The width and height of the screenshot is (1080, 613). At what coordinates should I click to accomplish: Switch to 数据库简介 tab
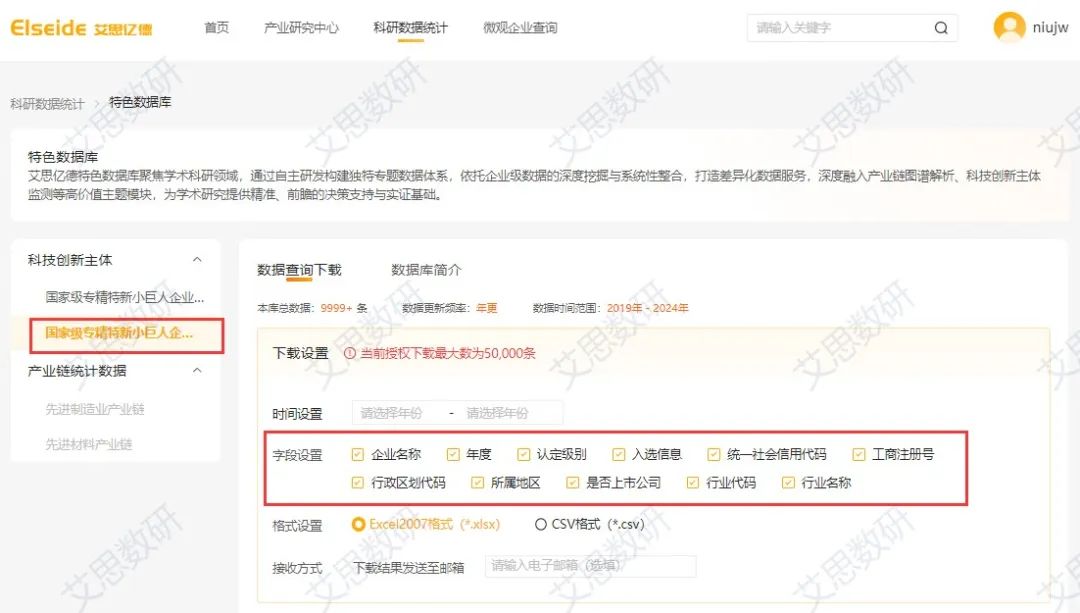[426, 270]
